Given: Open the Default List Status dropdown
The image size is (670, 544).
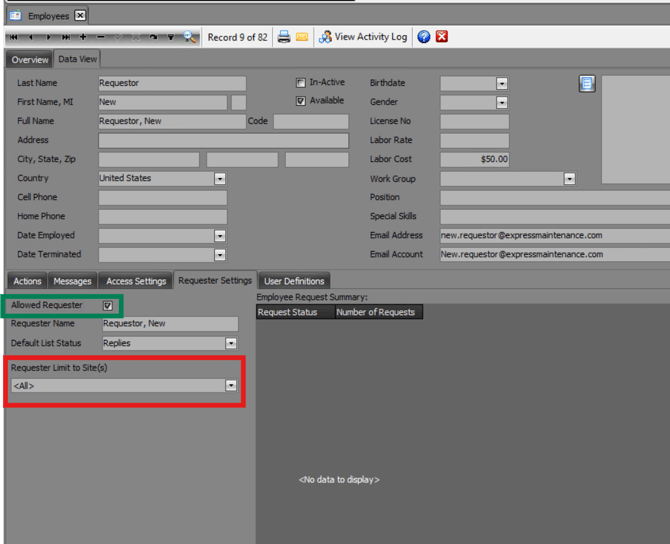Looking at the screenshot, I should [231, 343].
